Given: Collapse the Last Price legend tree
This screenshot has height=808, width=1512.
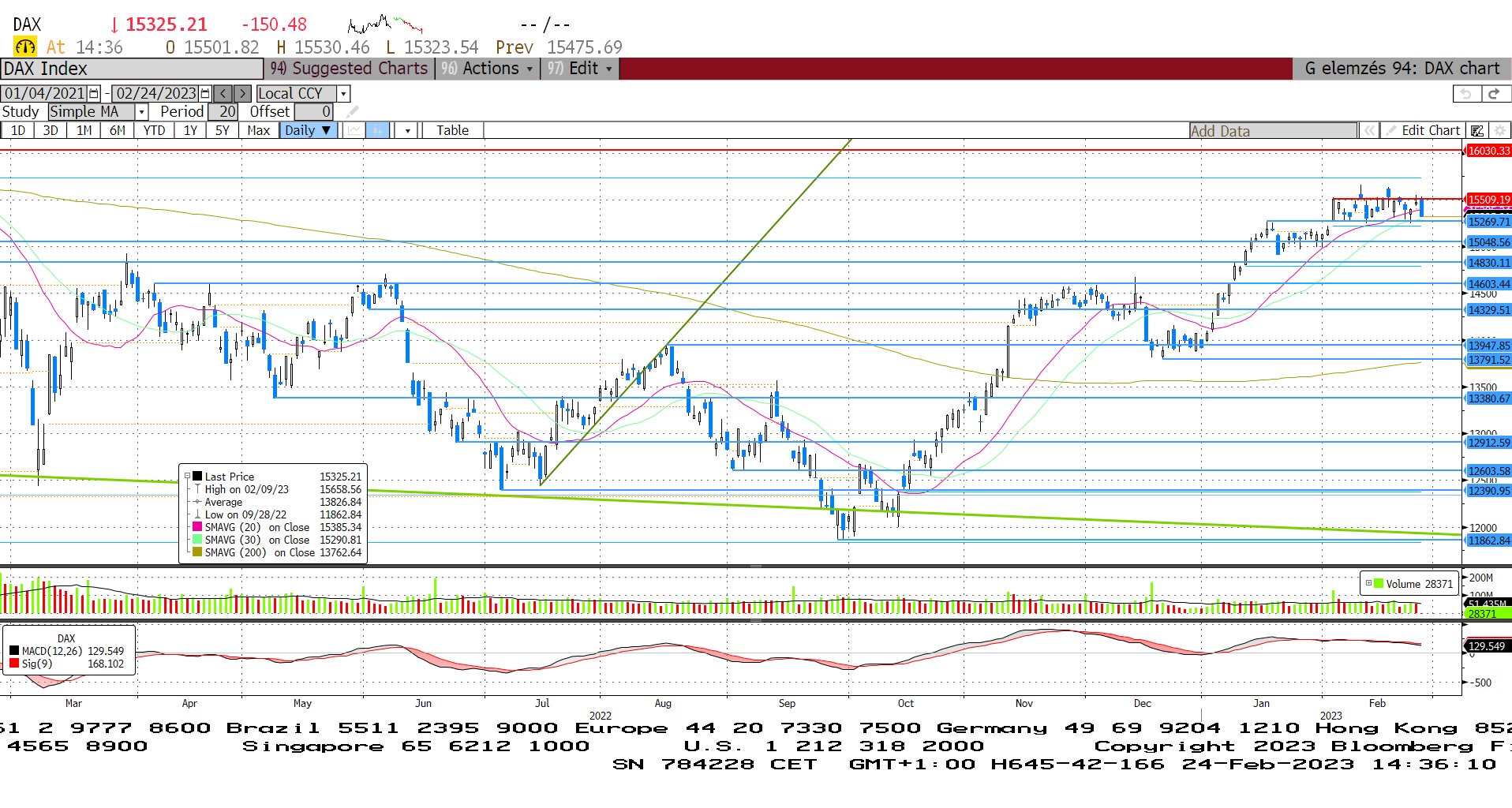Looking at the screenshot, I should tap(188, 477).
